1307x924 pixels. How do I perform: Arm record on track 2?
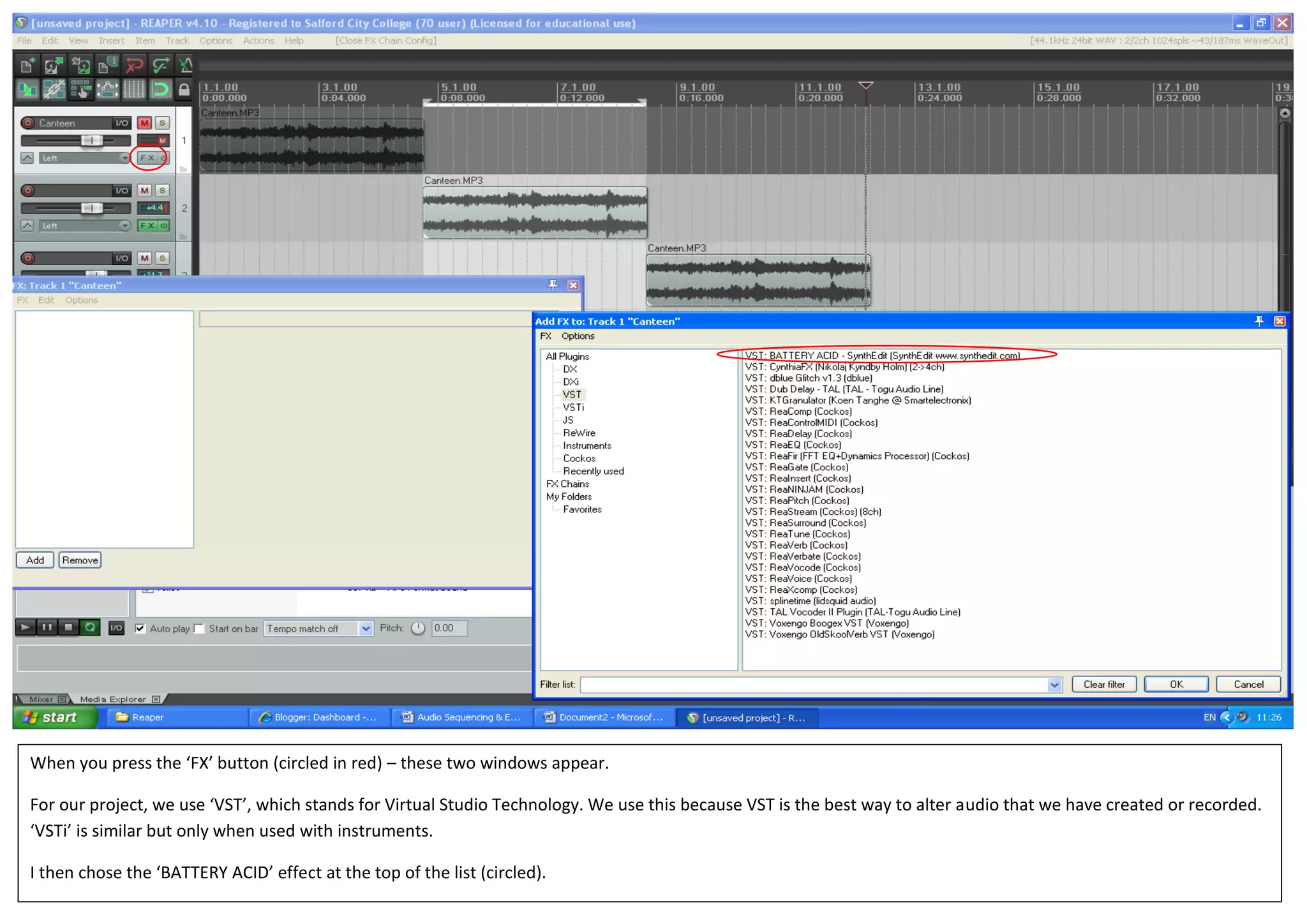click(28, 190)
